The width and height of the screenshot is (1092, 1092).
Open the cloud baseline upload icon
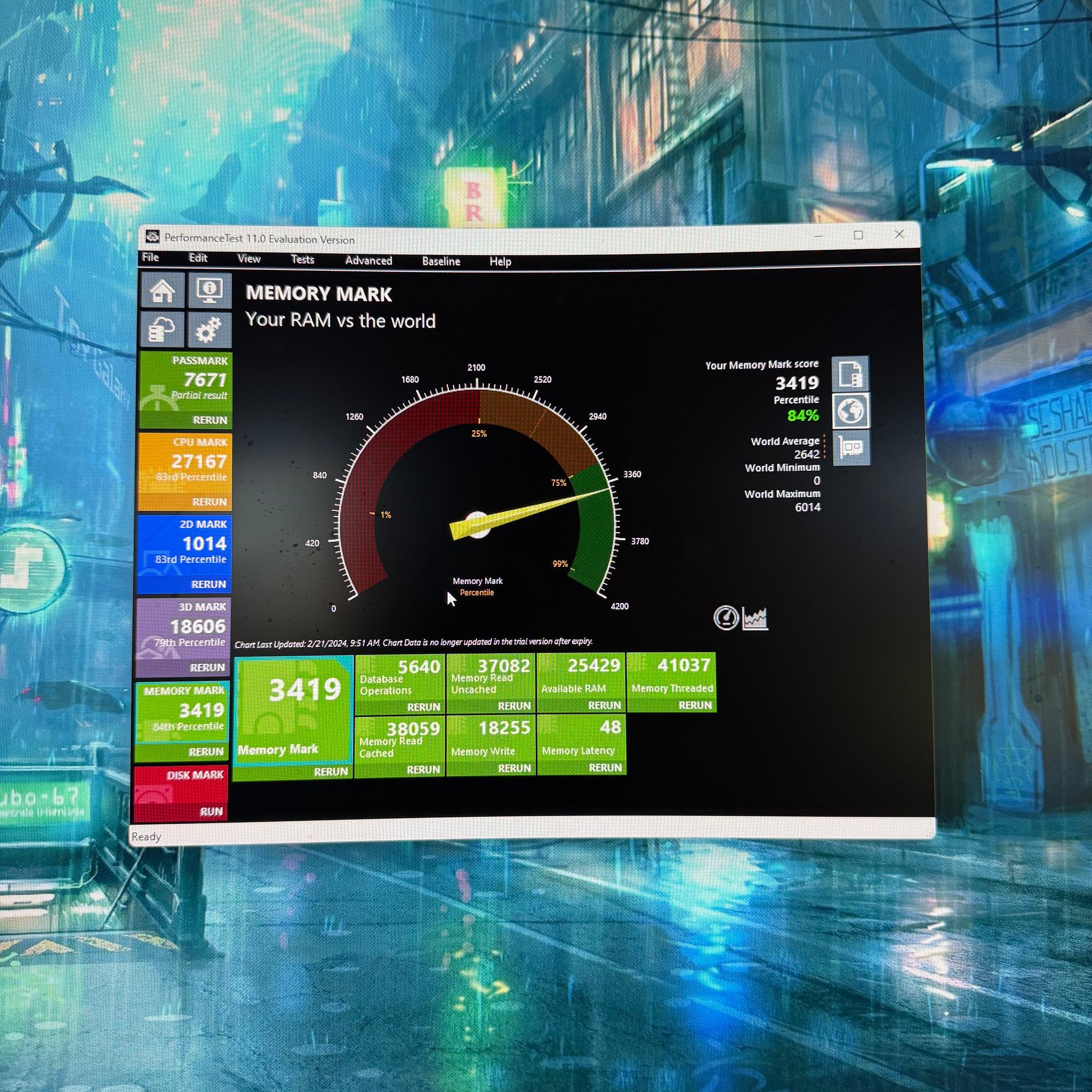tap(162, 329)
